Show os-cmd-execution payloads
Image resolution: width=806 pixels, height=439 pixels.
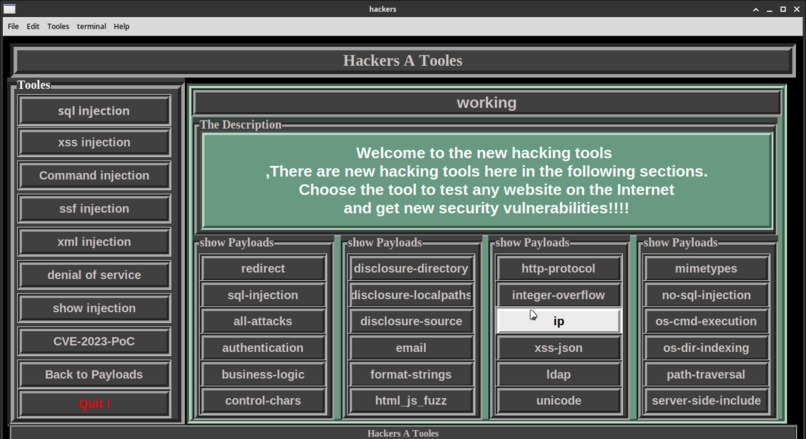706,321
